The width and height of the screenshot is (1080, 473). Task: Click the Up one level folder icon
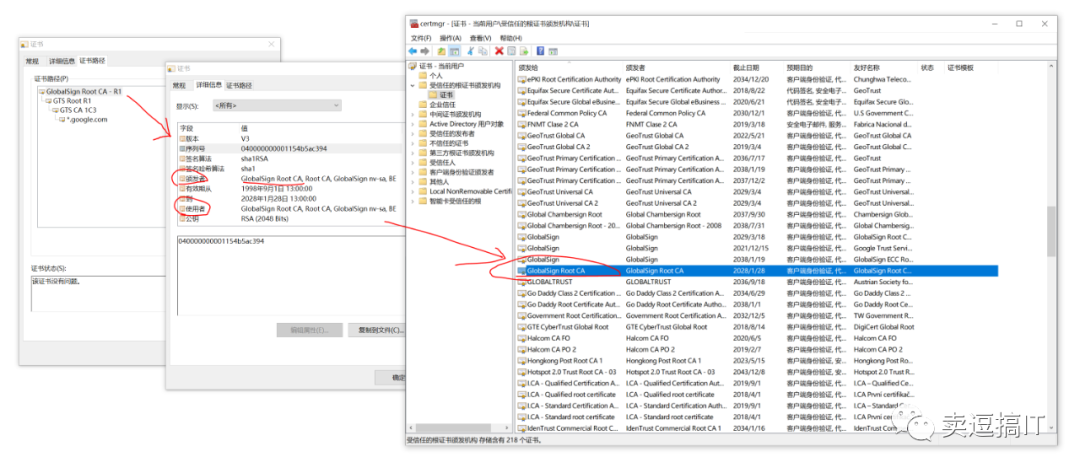442,51
